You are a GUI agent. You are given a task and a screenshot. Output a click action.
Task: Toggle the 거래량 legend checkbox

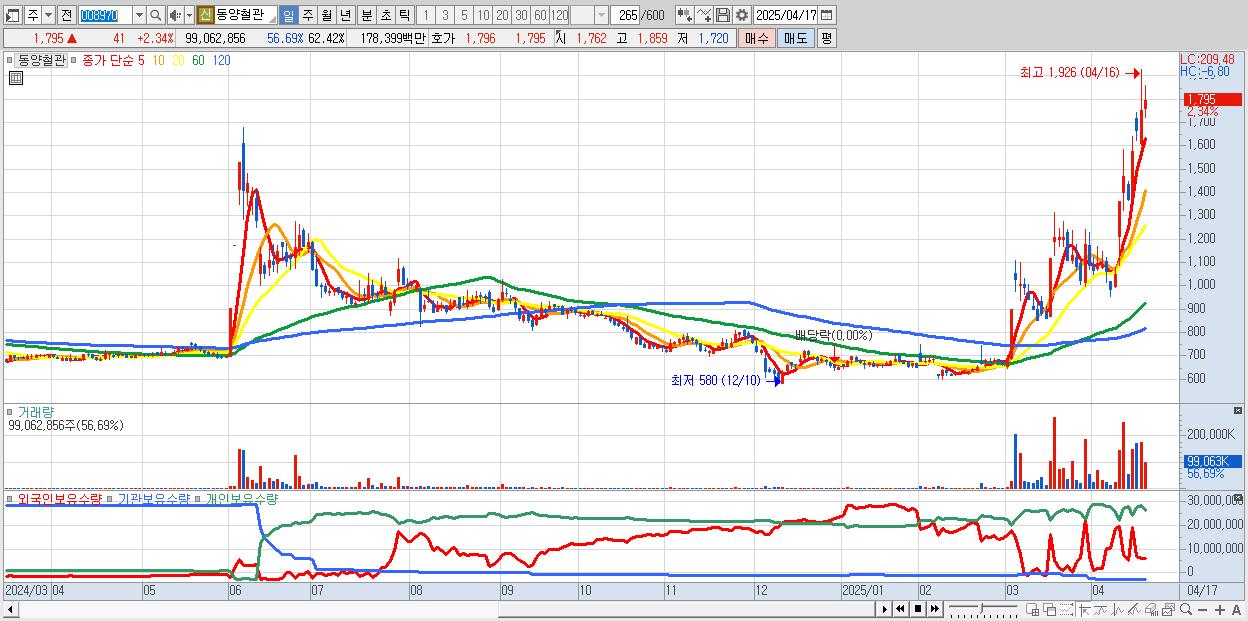[11, 412]
